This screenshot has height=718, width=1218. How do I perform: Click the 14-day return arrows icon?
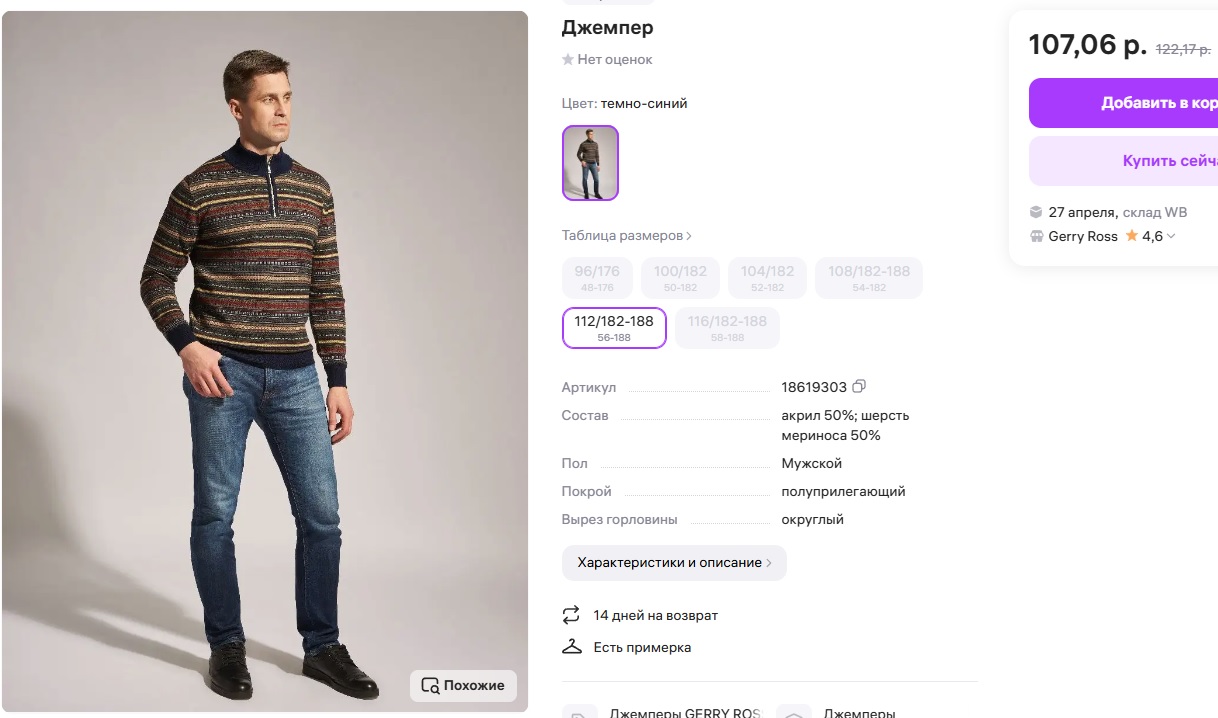pos(572,615)
